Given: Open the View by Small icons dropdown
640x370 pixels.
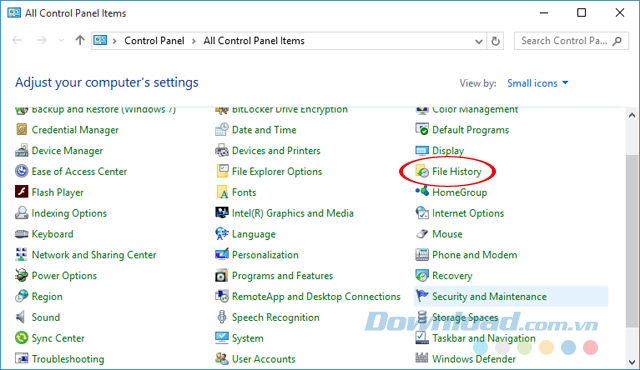Looking at the screenshot, I should pyautogui.click(x=538, y=83).
